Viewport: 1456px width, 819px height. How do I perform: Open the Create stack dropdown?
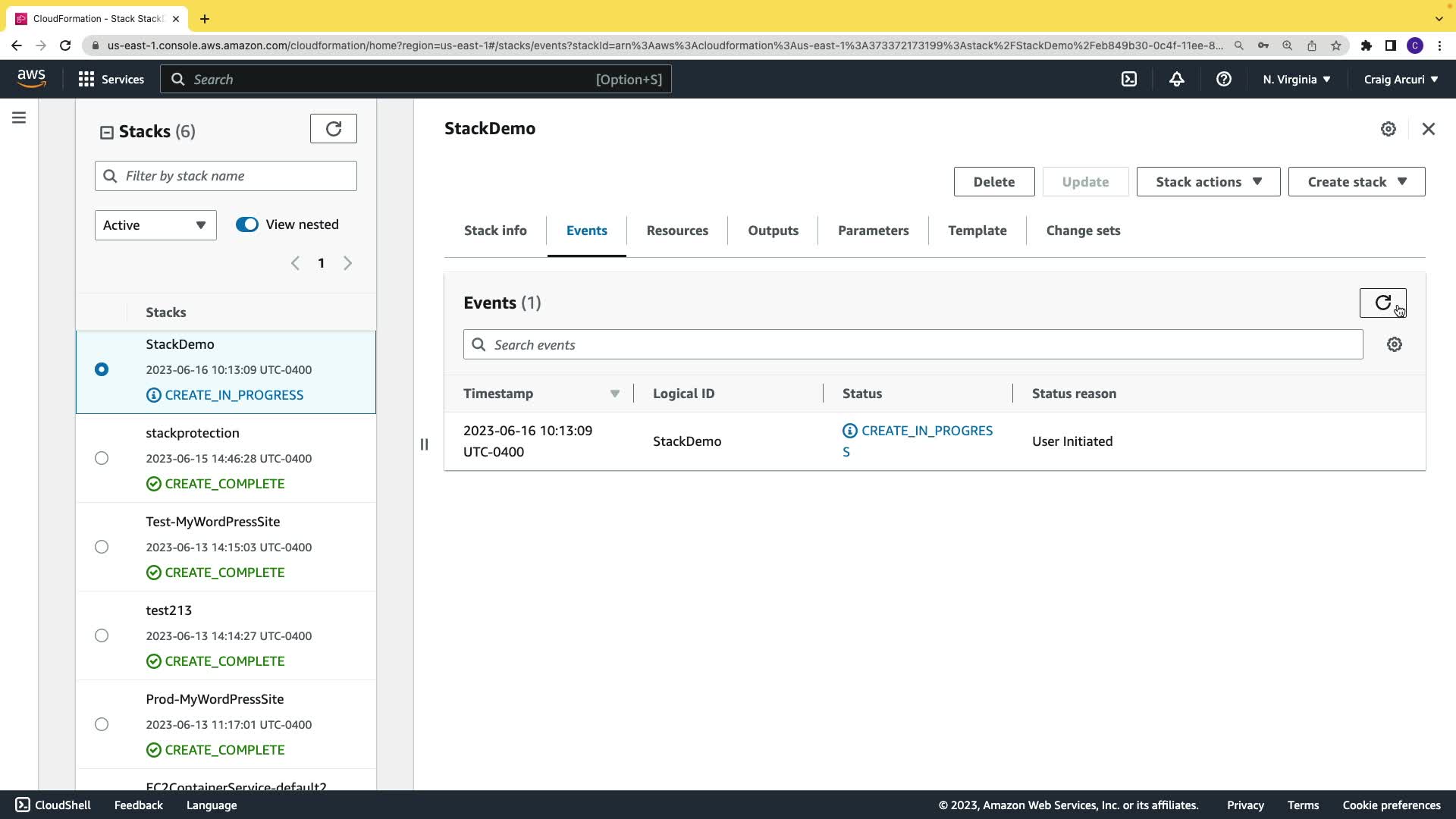point(1356,182)
